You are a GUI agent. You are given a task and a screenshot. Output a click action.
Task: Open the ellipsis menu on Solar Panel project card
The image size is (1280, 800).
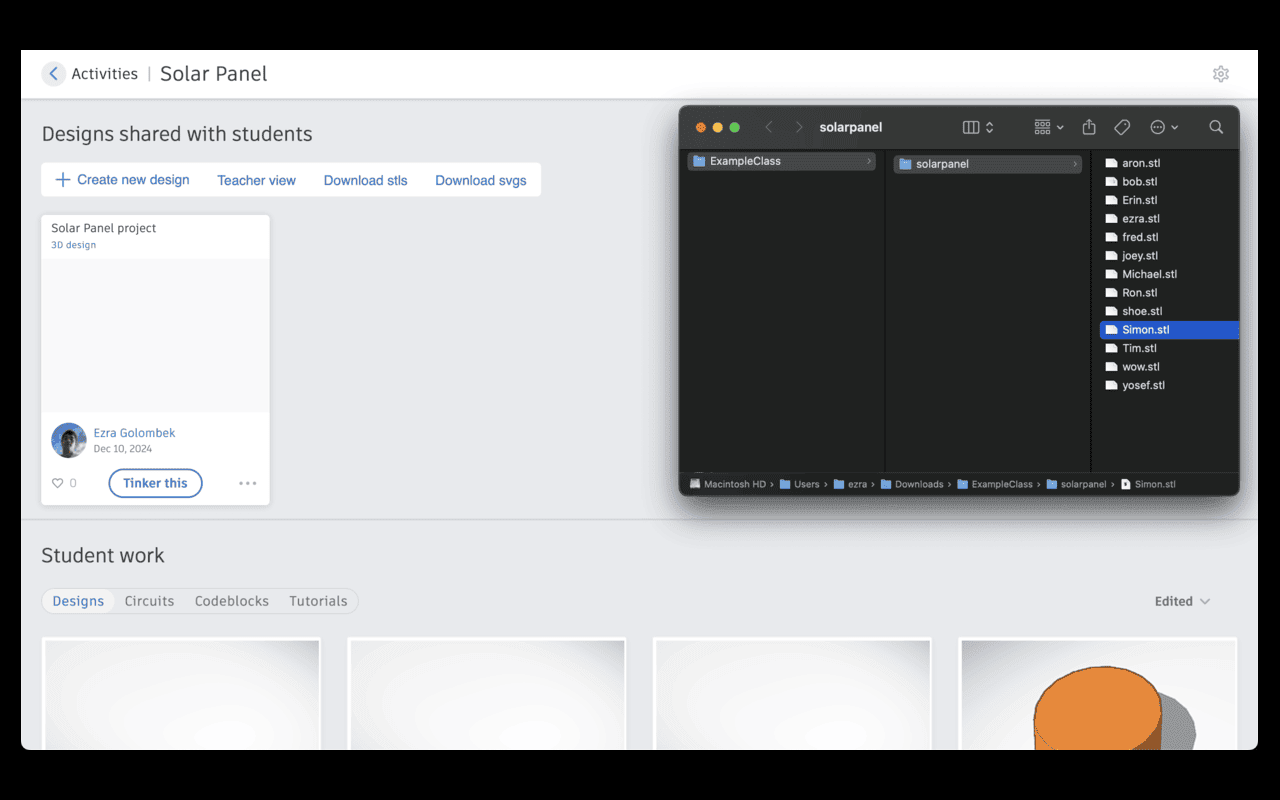click(x=247, y=483)
